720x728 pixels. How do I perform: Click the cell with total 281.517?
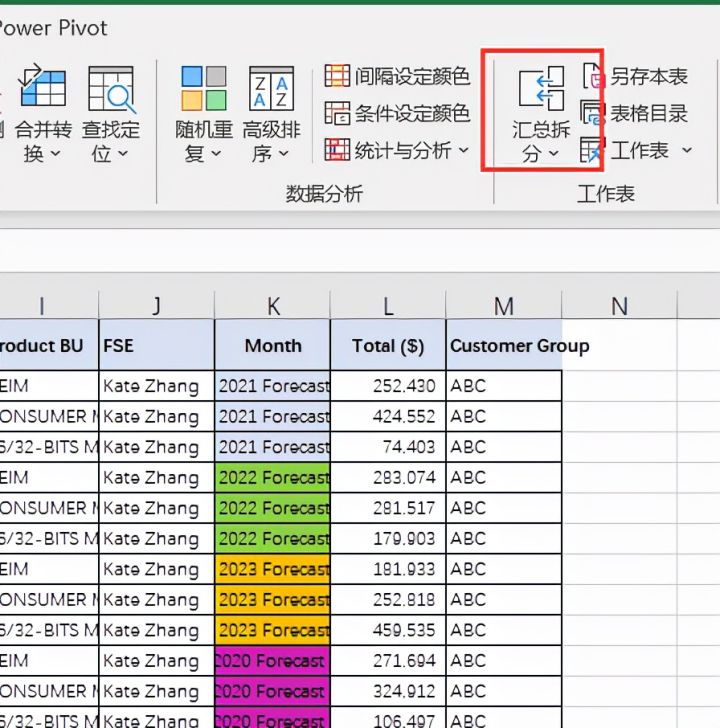point(388,508)
